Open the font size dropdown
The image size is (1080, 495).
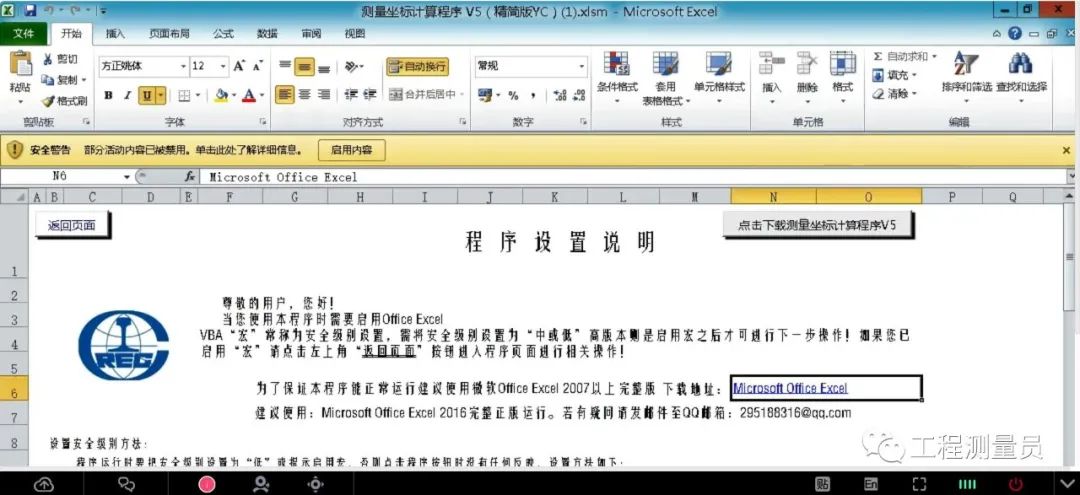223,66
